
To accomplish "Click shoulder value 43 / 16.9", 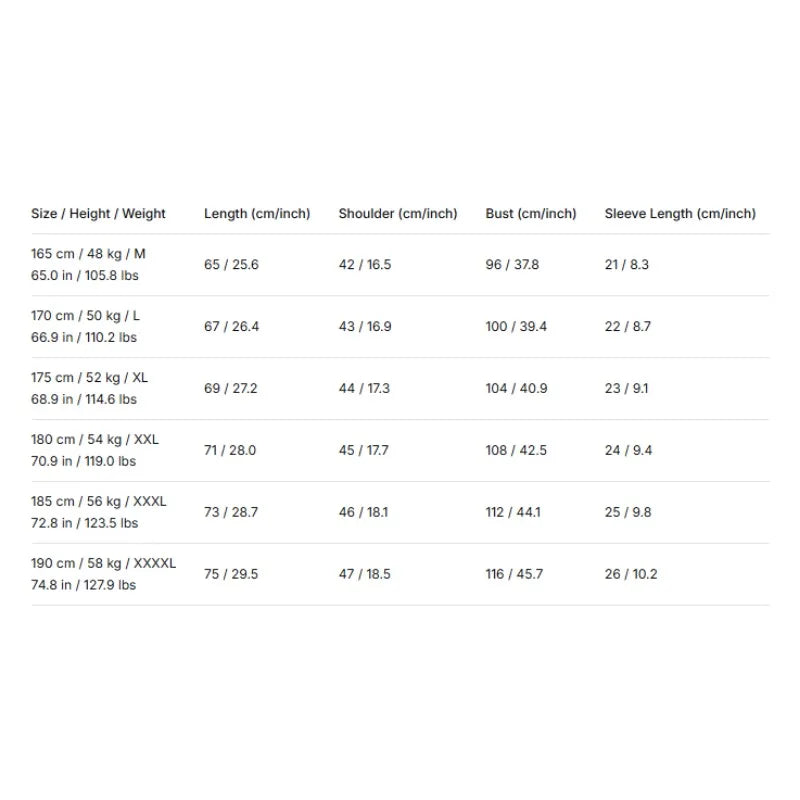I will pyautogui.click(x=365, y=327).
